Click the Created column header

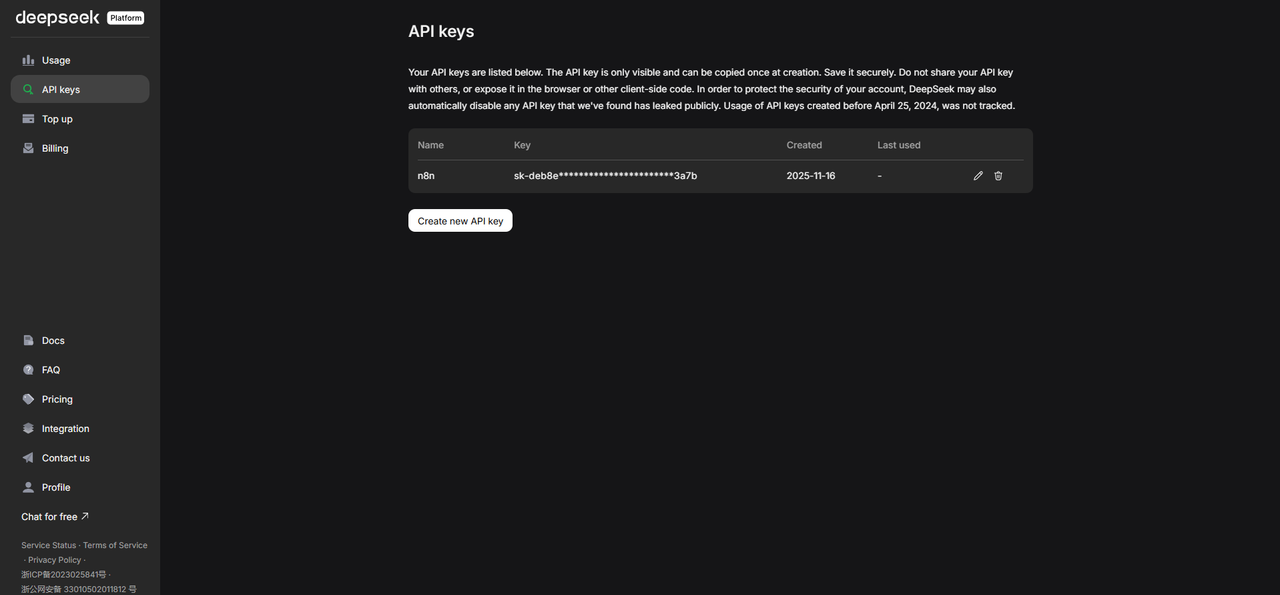804,145
